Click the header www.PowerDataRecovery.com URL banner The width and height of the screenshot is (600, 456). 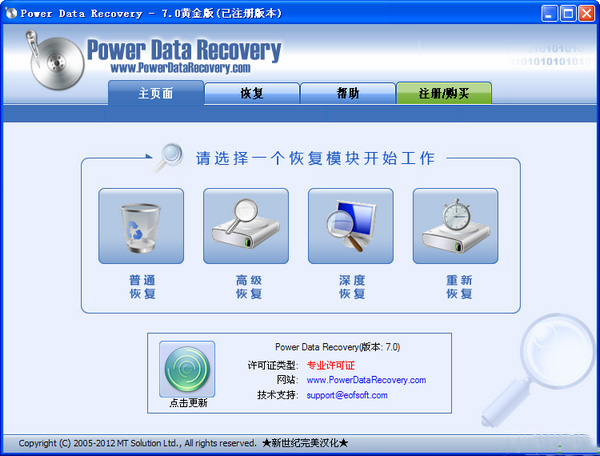(180, 68)
